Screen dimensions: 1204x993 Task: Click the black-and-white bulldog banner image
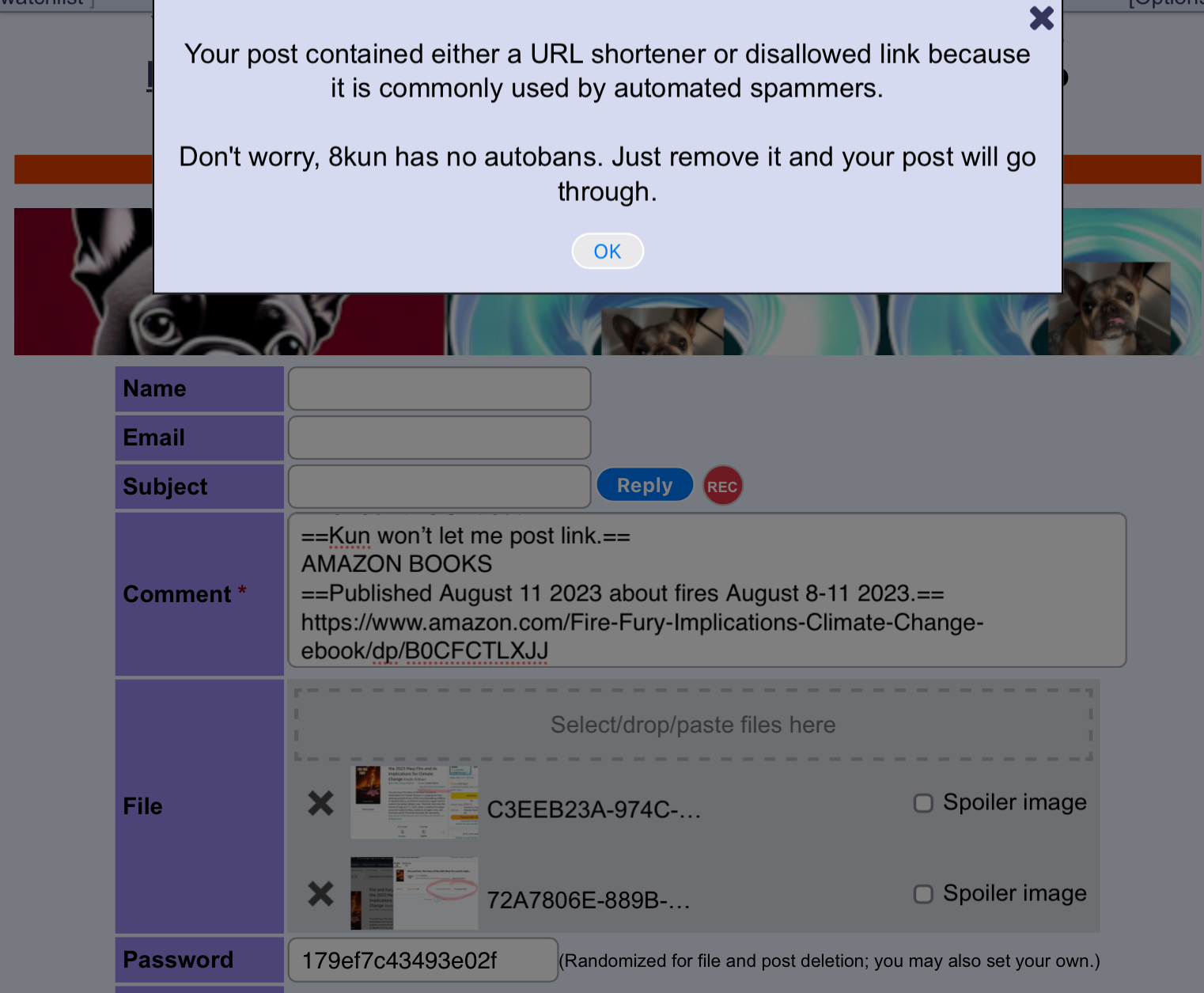[229, 282]
